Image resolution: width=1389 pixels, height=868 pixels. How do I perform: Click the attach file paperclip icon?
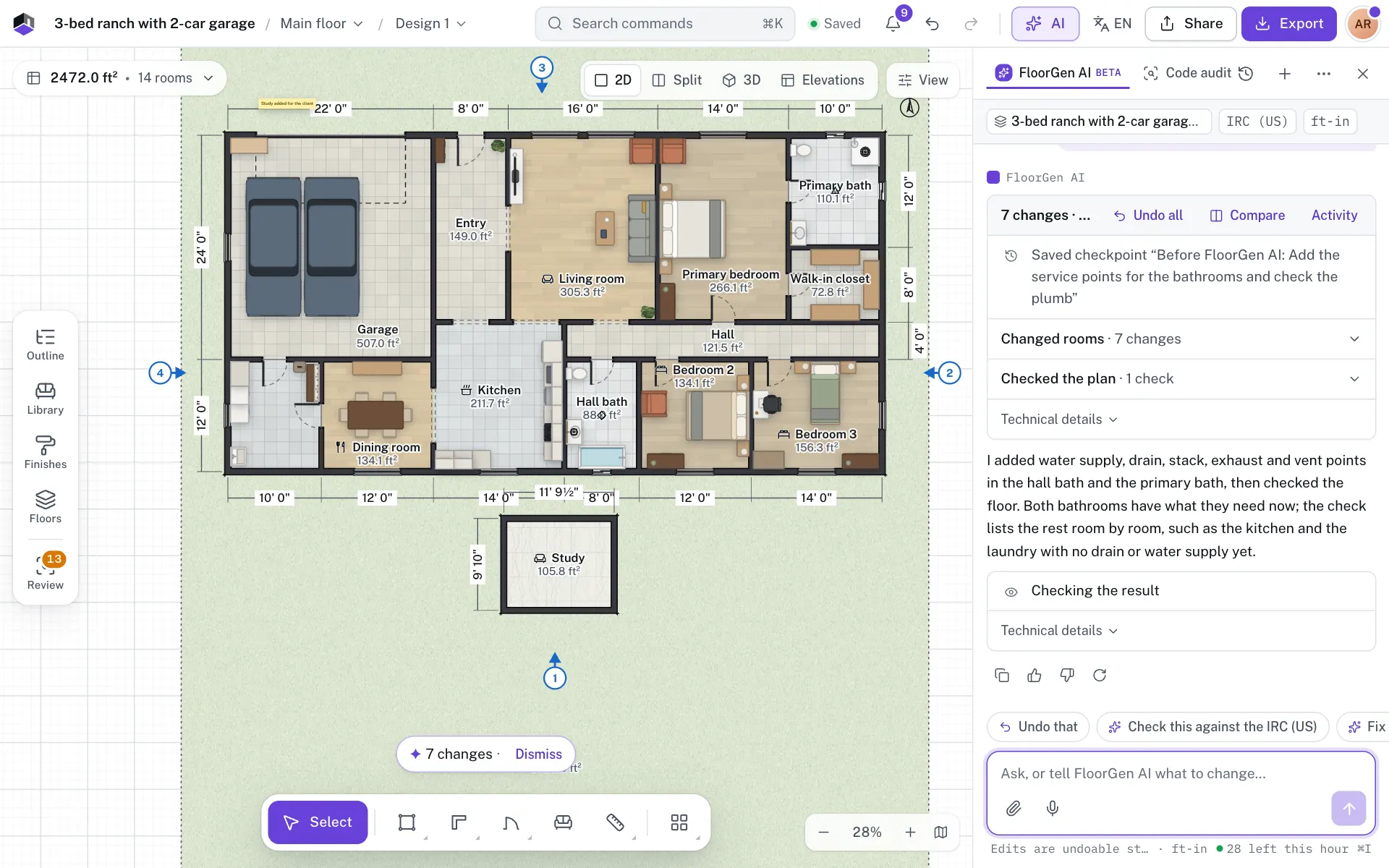1014,808
